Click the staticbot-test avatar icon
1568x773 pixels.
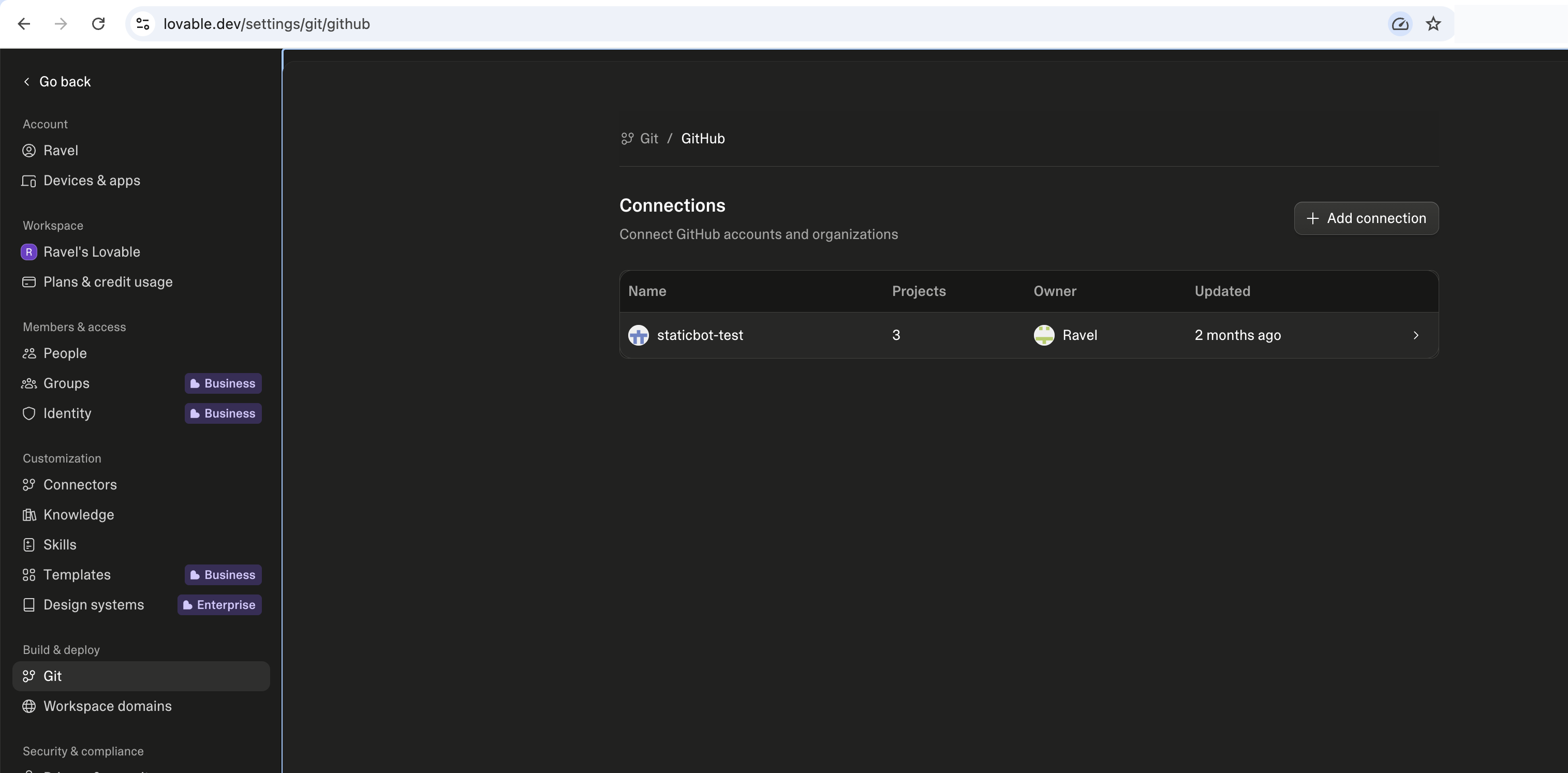pos(639,335)
